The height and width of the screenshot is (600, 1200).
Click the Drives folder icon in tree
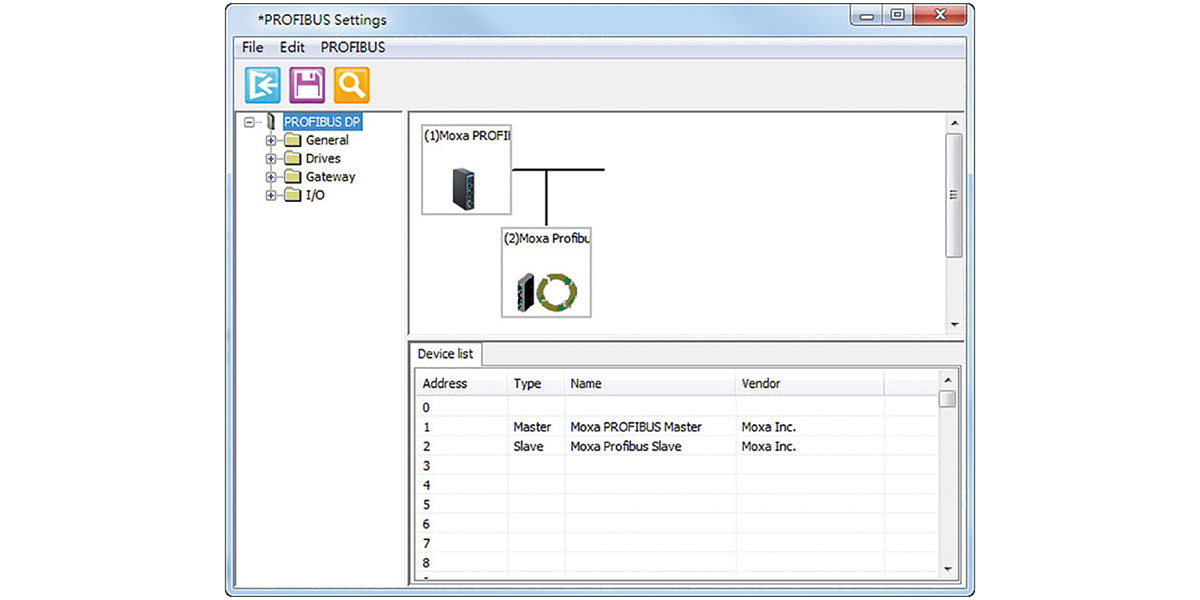(292, 159)
